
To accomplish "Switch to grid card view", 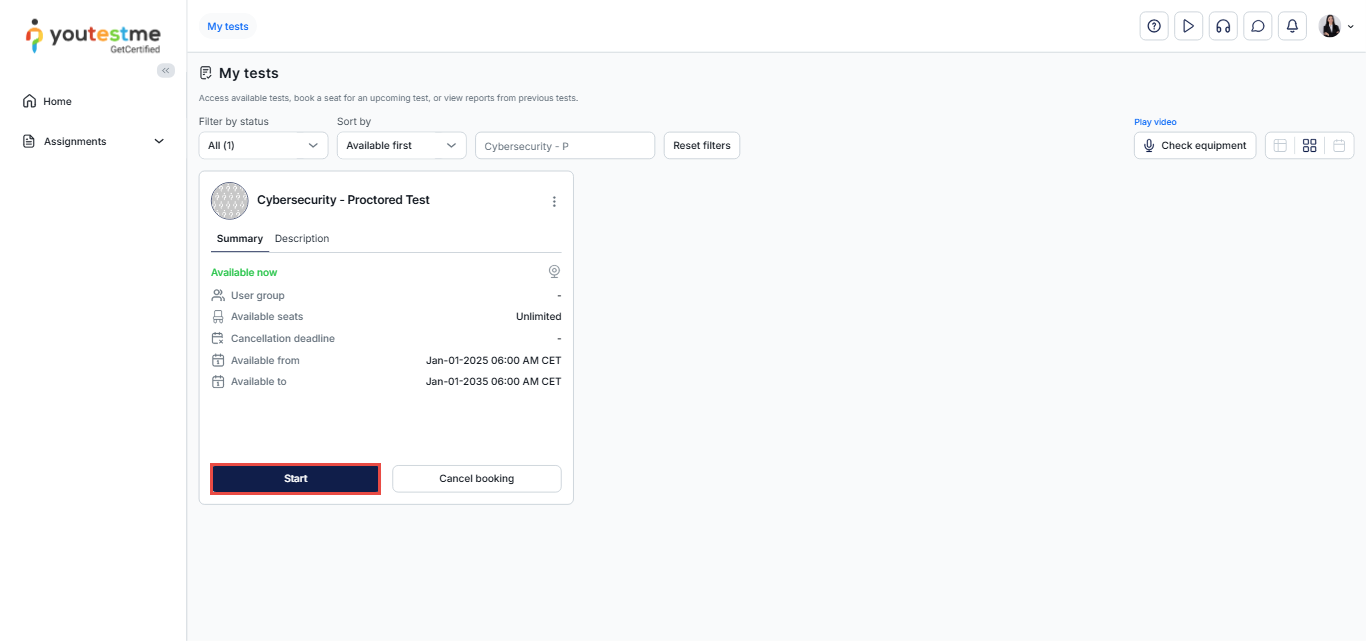I will 1309,146.
